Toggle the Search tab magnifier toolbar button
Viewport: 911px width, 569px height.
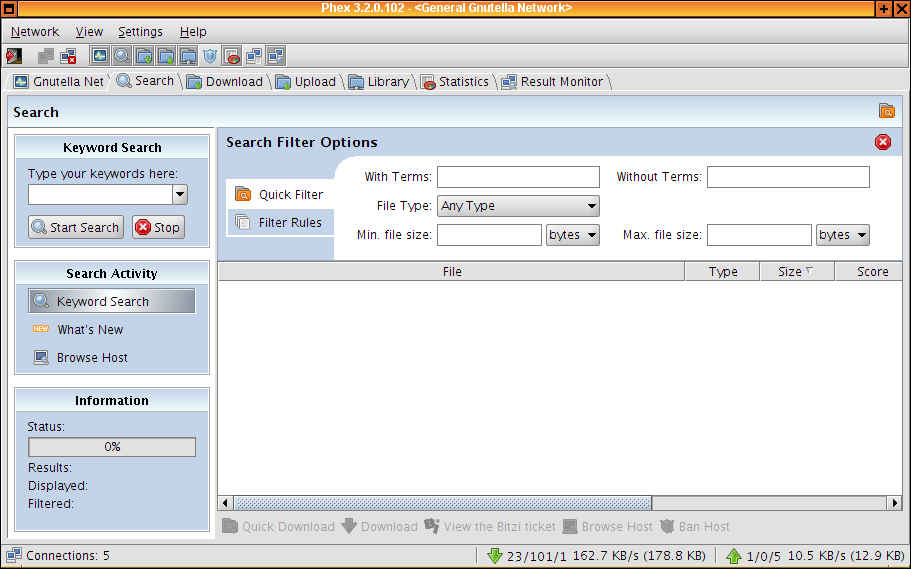click(x=121, y=56)
